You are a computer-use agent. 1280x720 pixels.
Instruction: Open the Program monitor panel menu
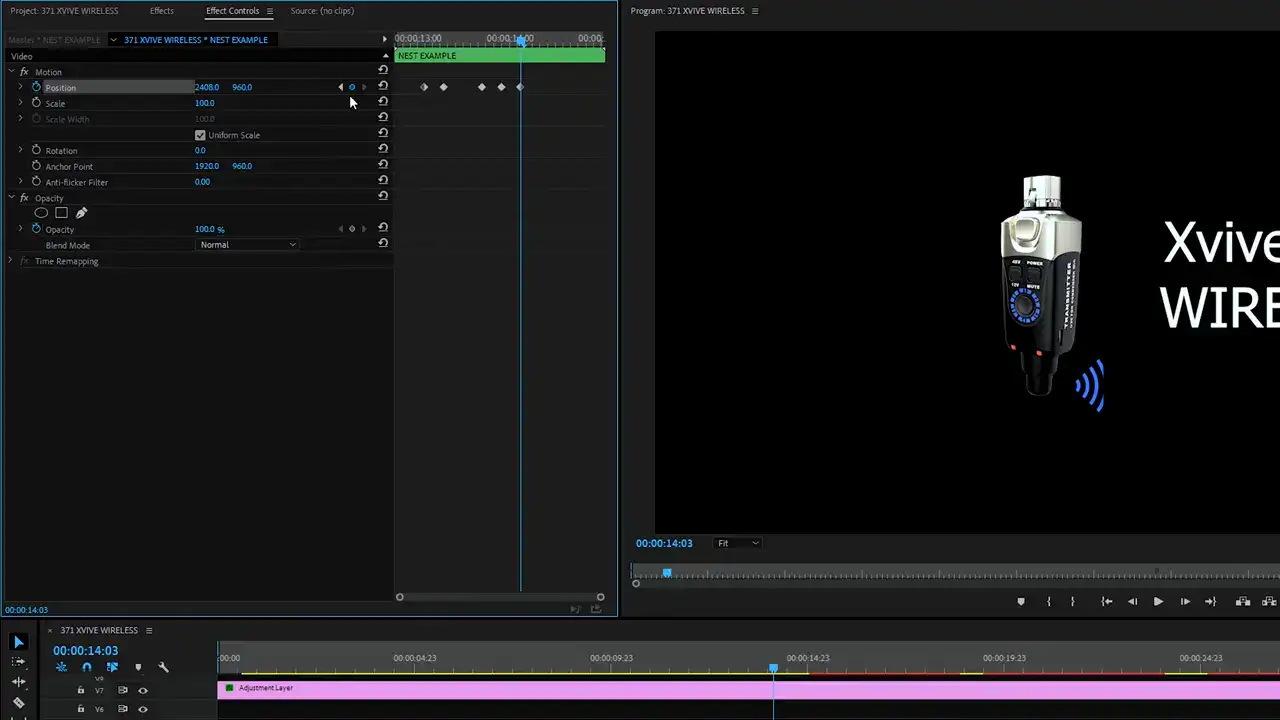(x=755, y=11)
